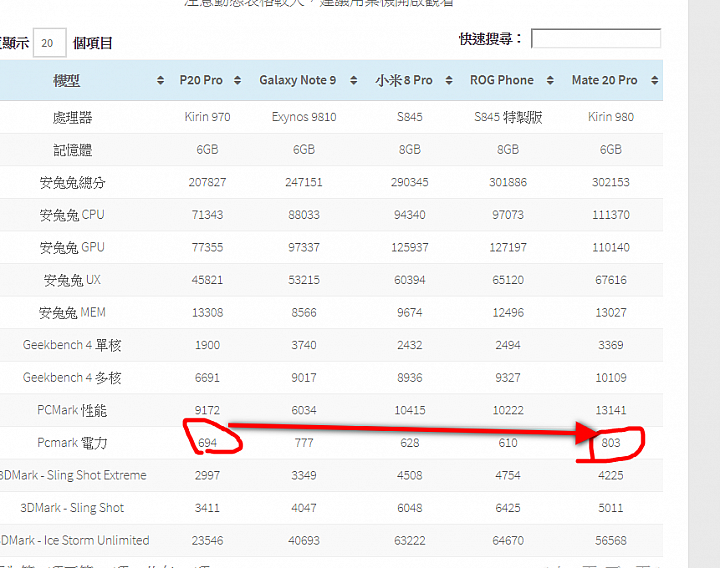Click the 3740 Geekbench single-core score
Screen dimensions: 720x568
coord(304,345)
